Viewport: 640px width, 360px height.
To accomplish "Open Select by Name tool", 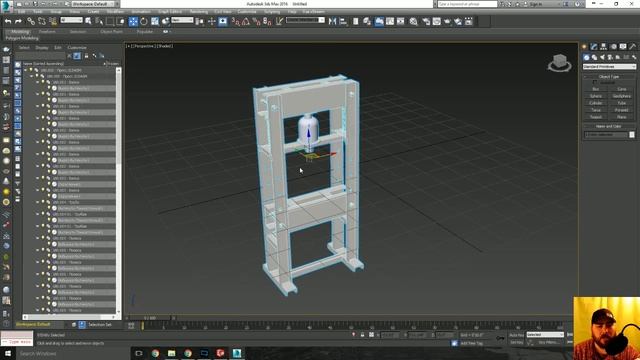I will pyautogui.click(x=99, y=21).
